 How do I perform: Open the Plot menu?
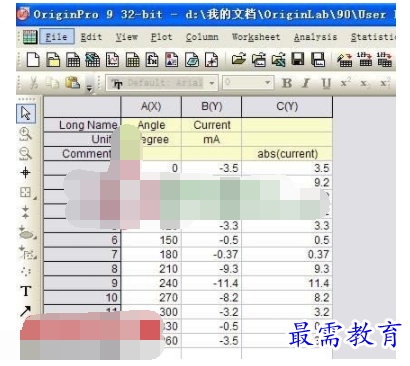(x=161, y=37)
